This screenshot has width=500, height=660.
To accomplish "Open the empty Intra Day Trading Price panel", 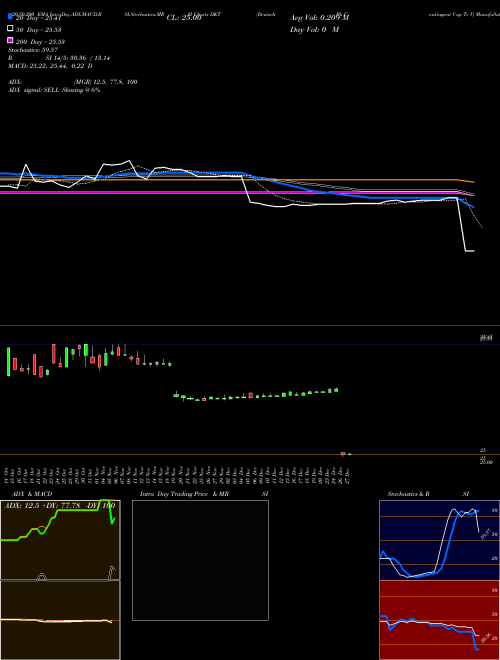I will [x=200, y=560].
